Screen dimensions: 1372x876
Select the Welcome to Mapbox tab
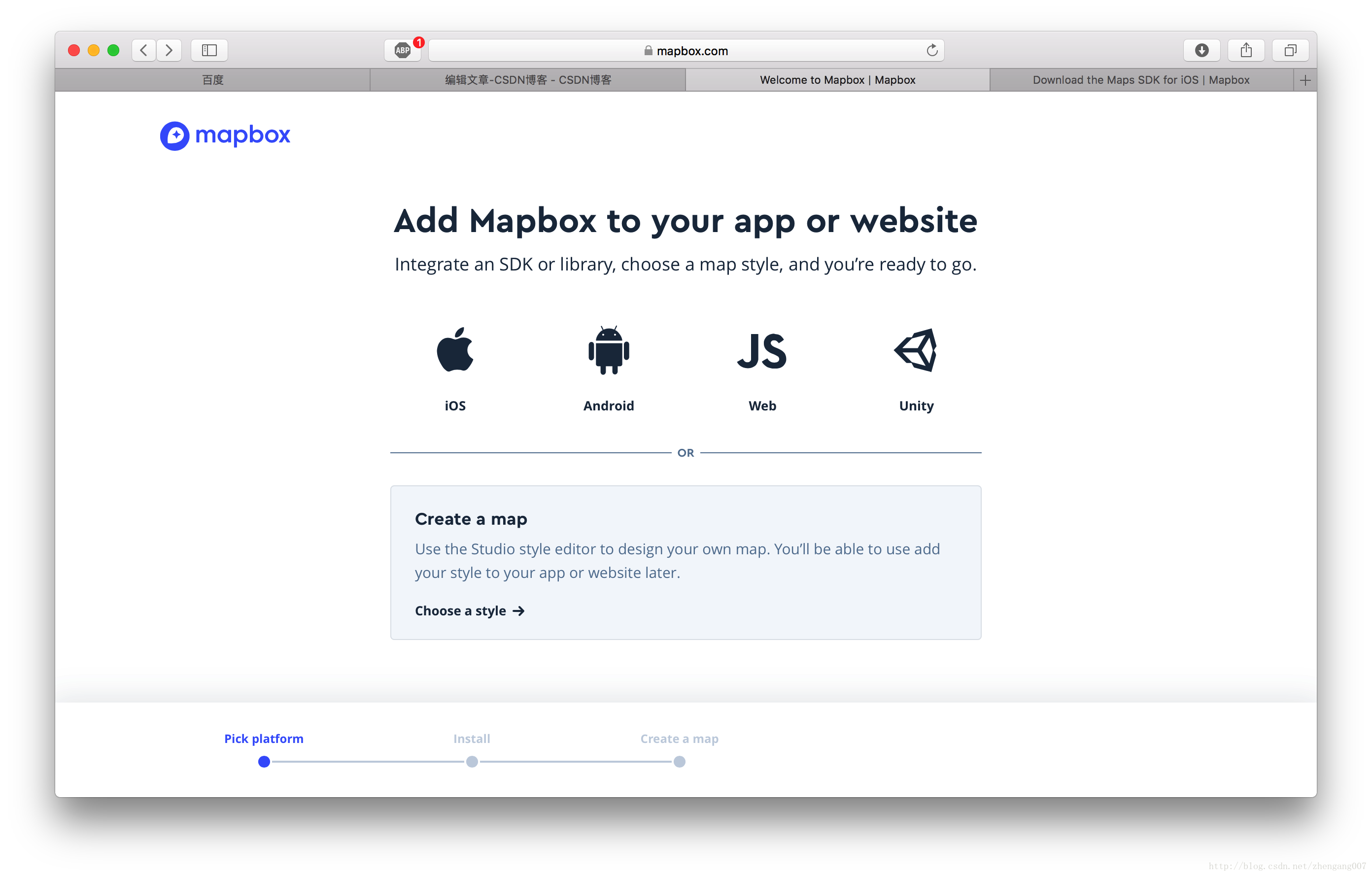coord(838,80)
